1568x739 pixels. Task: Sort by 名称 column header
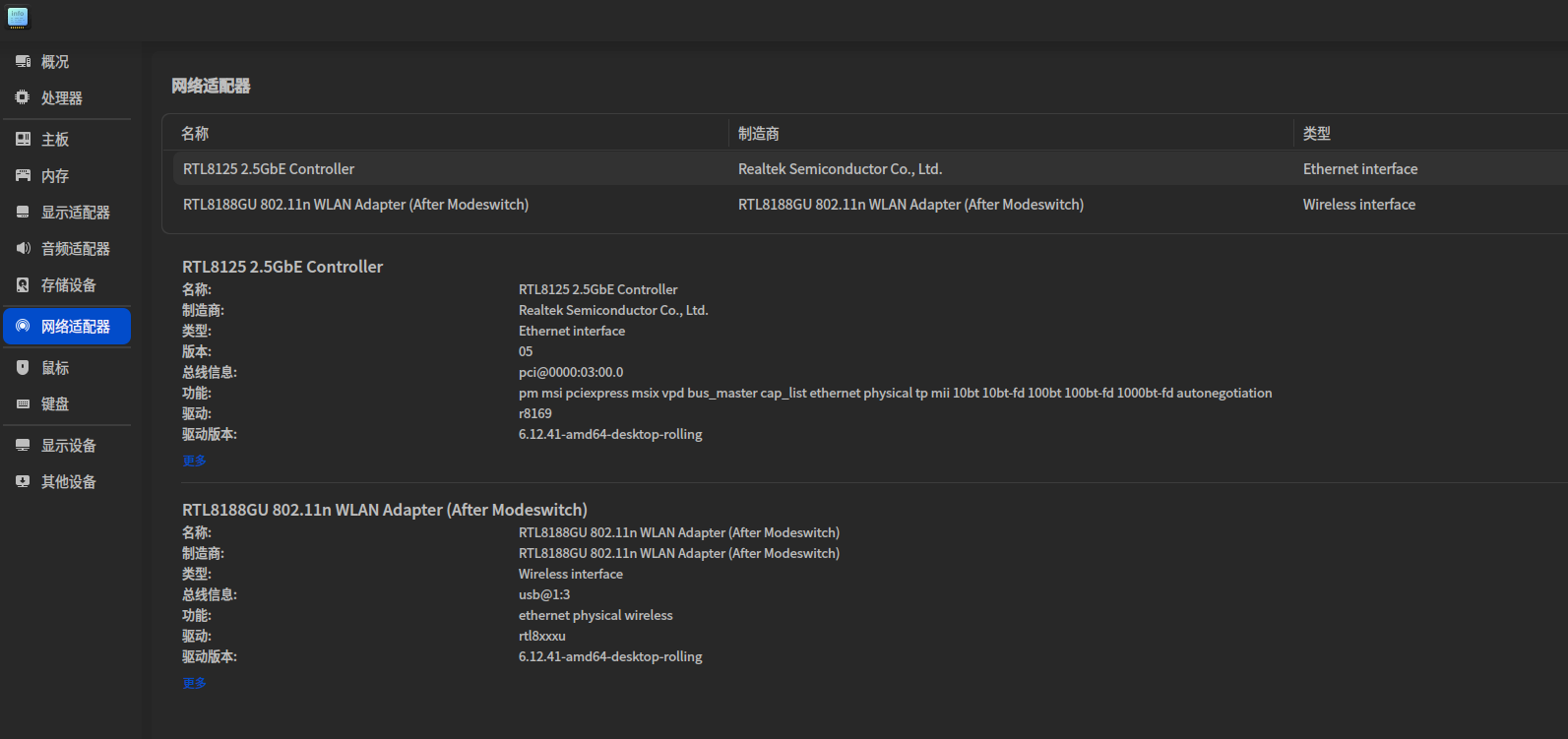(195, 133)
